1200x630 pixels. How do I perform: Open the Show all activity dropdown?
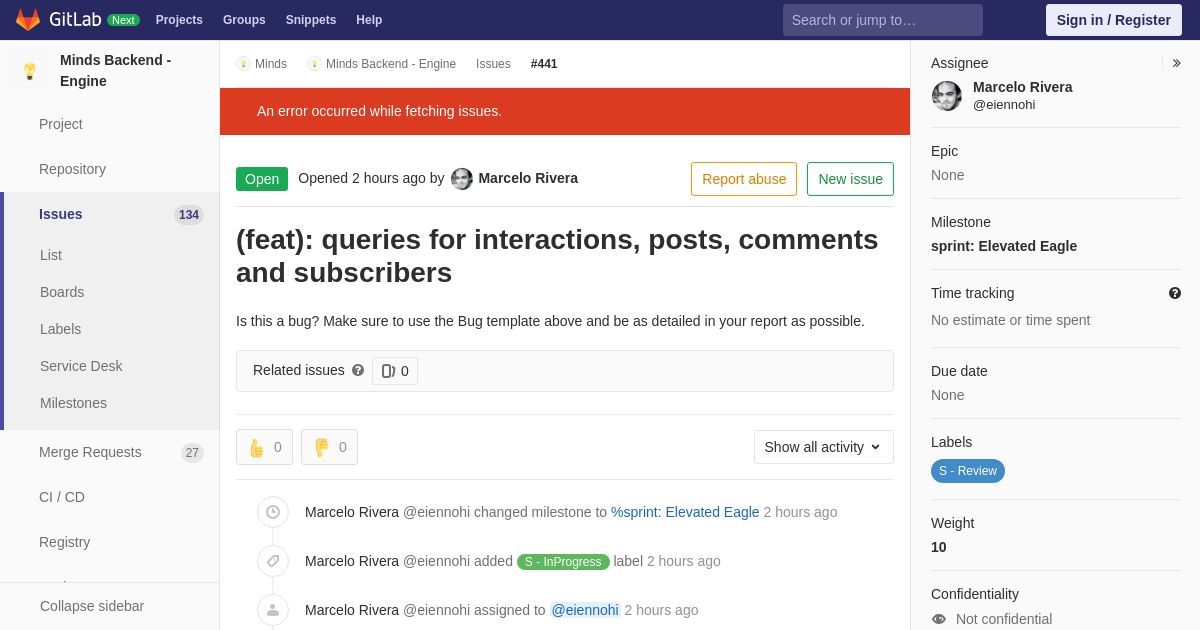click(x=824, y=447)
